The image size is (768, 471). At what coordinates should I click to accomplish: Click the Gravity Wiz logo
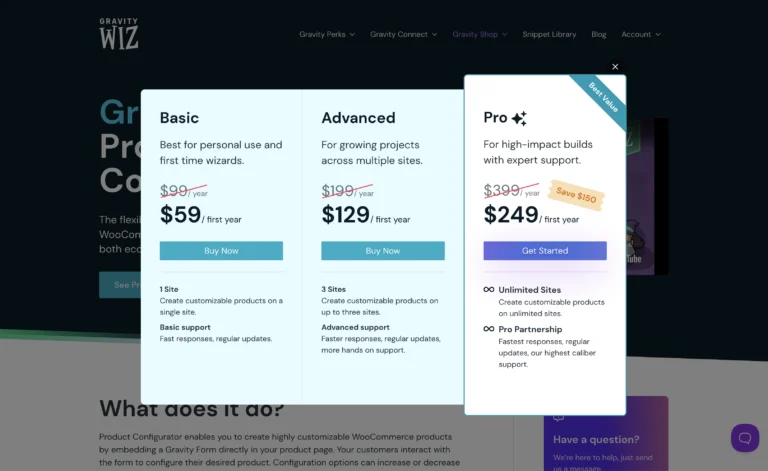pyautogui.click(x=119, y=34)
